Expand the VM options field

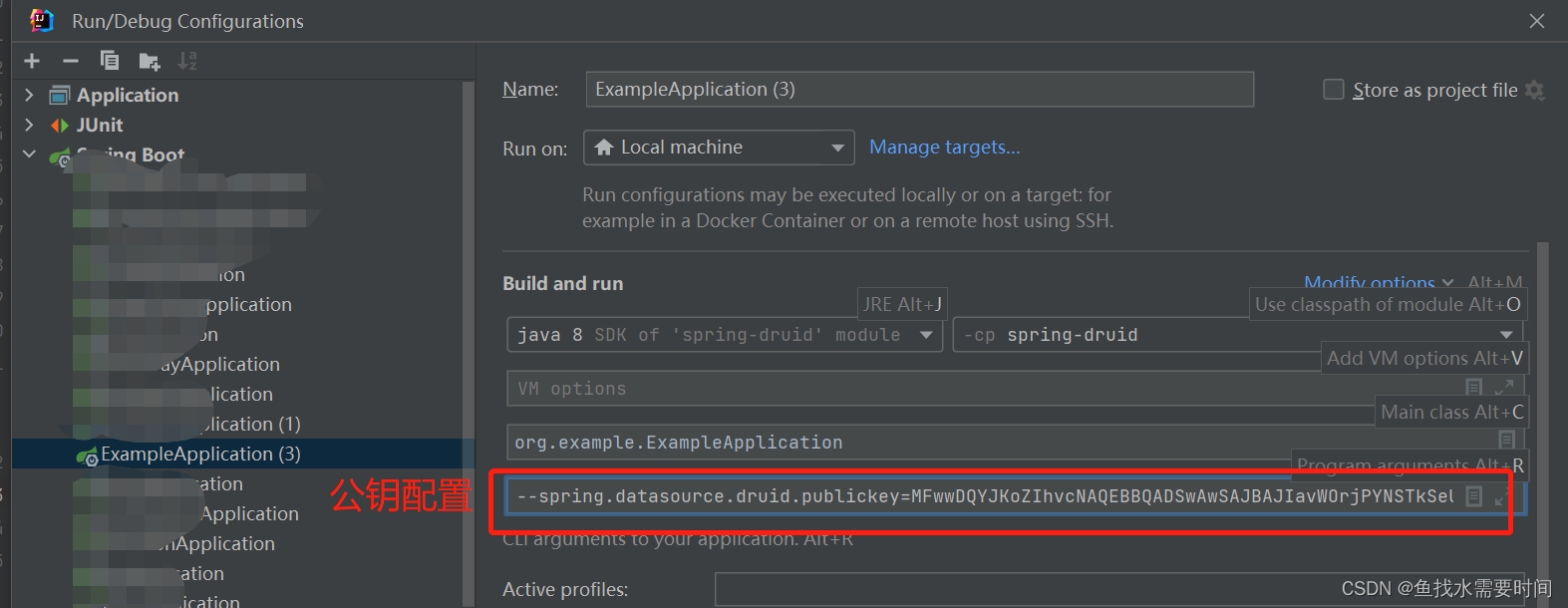tap(1505, 387)
